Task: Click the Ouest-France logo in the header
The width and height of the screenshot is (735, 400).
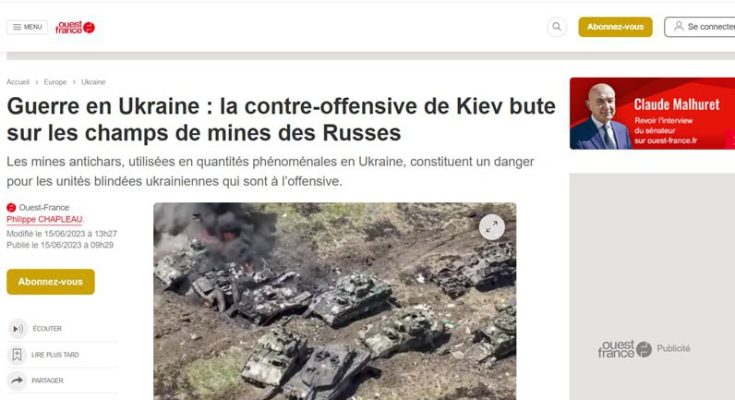Action: [75, 27]
